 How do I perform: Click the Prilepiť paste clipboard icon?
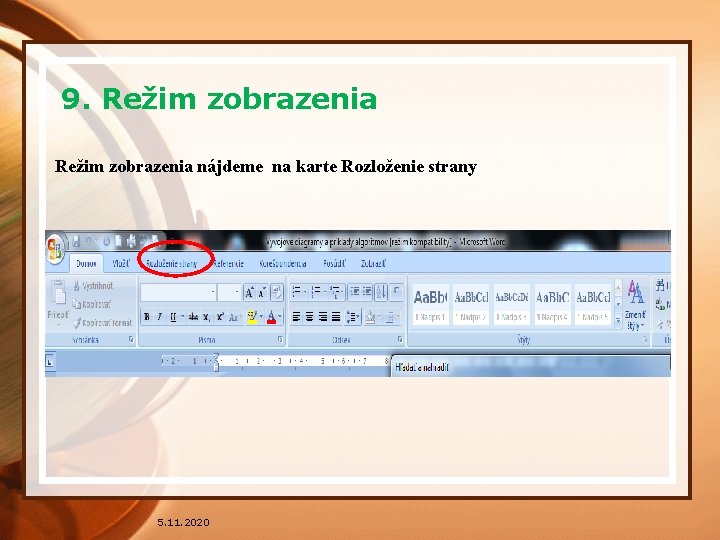click(58, 292)
